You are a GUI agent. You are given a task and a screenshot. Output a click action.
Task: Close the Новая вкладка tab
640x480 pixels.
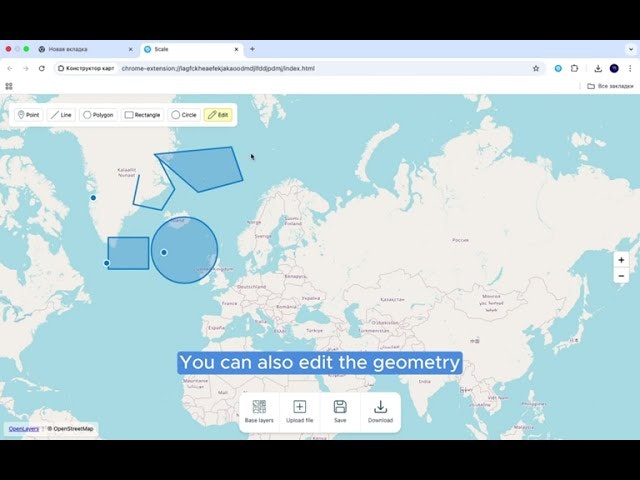(x=131, y=49)
